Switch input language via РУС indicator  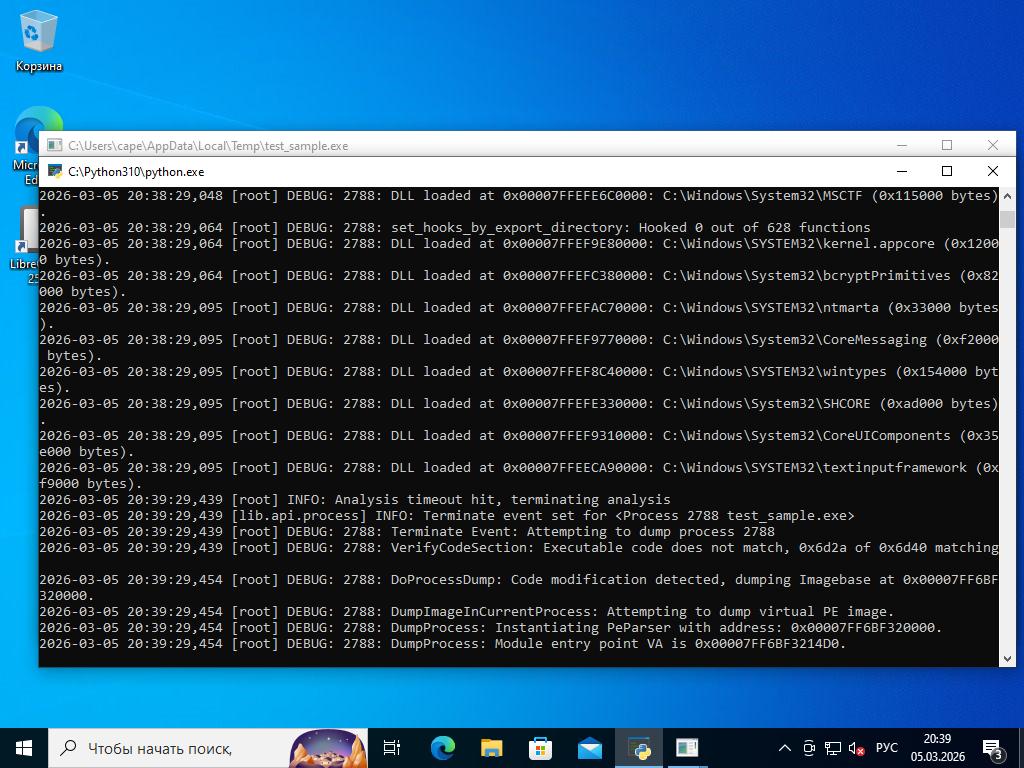[886, 747]
